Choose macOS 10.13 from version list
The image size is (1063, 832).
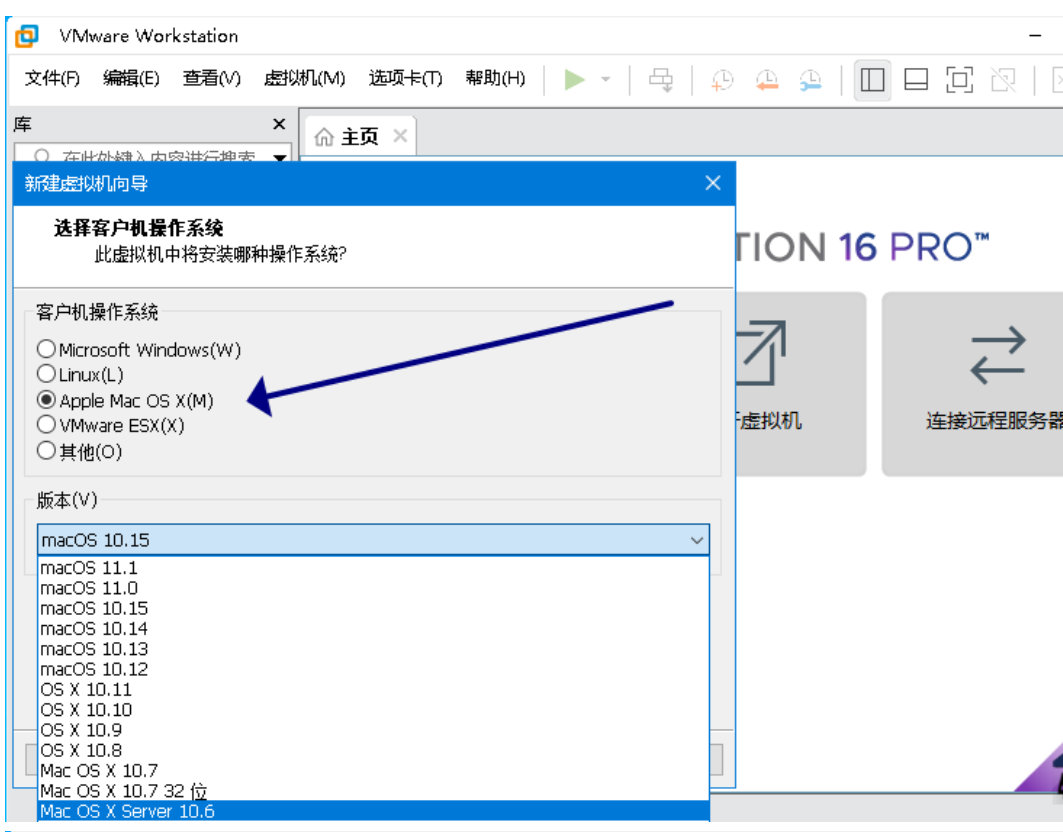[x=373, y=649]
